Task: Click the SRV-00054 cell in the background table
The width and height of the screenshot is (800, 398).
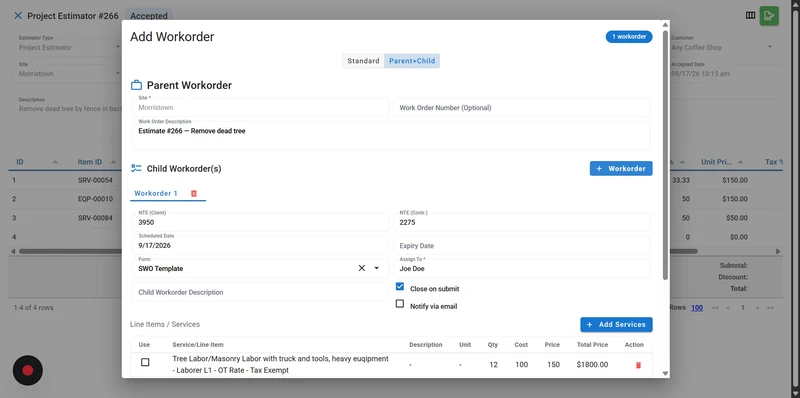Action: point(95,180)
